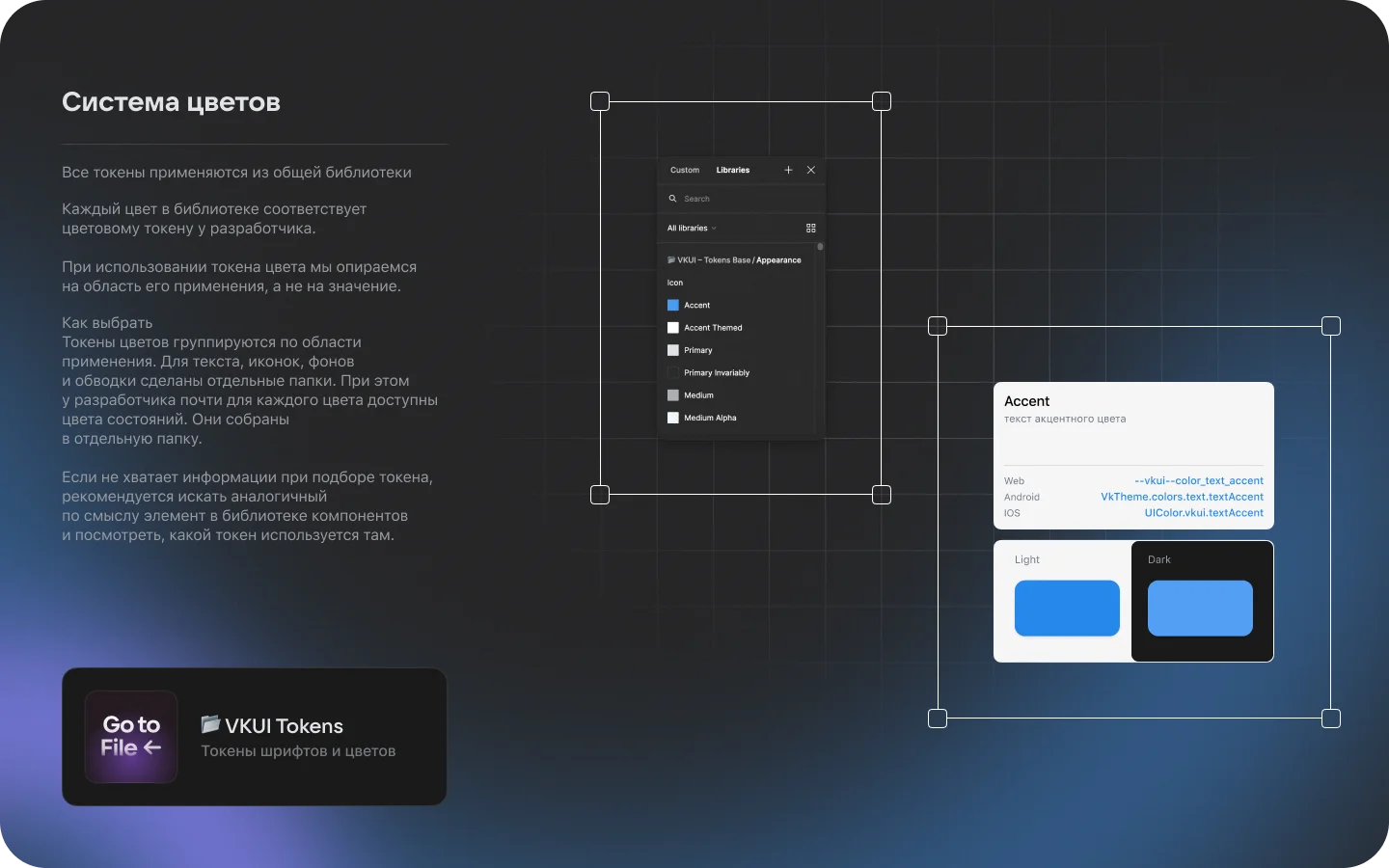Click the plus icon to add a library
Viewport: 1389px width, 868px height.
click(x=788, y=170)
